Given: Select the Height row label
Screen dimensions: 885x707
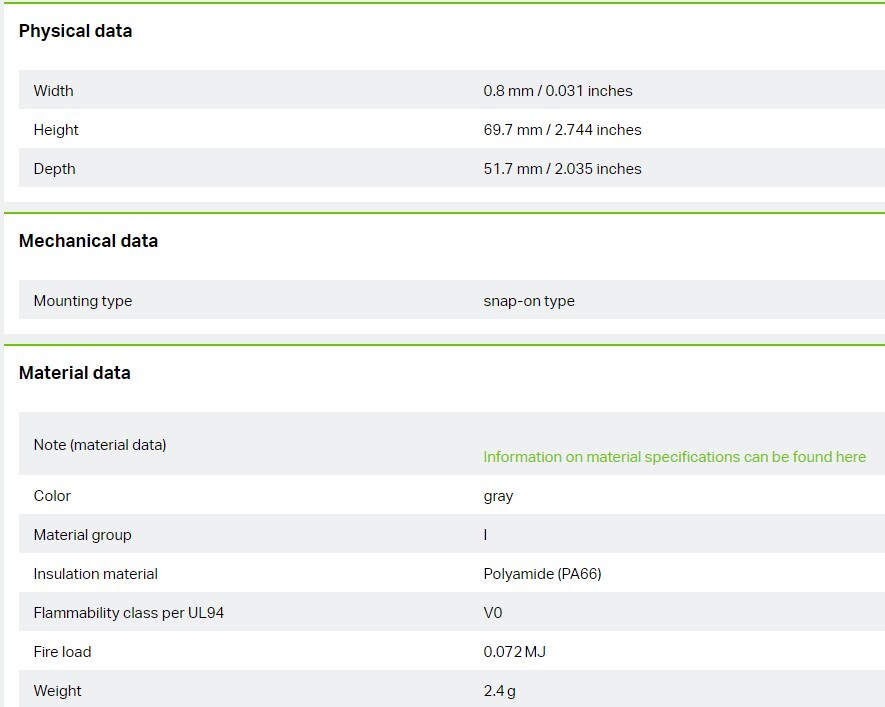Looking at the screenshot, I should (x=56, y=130).
